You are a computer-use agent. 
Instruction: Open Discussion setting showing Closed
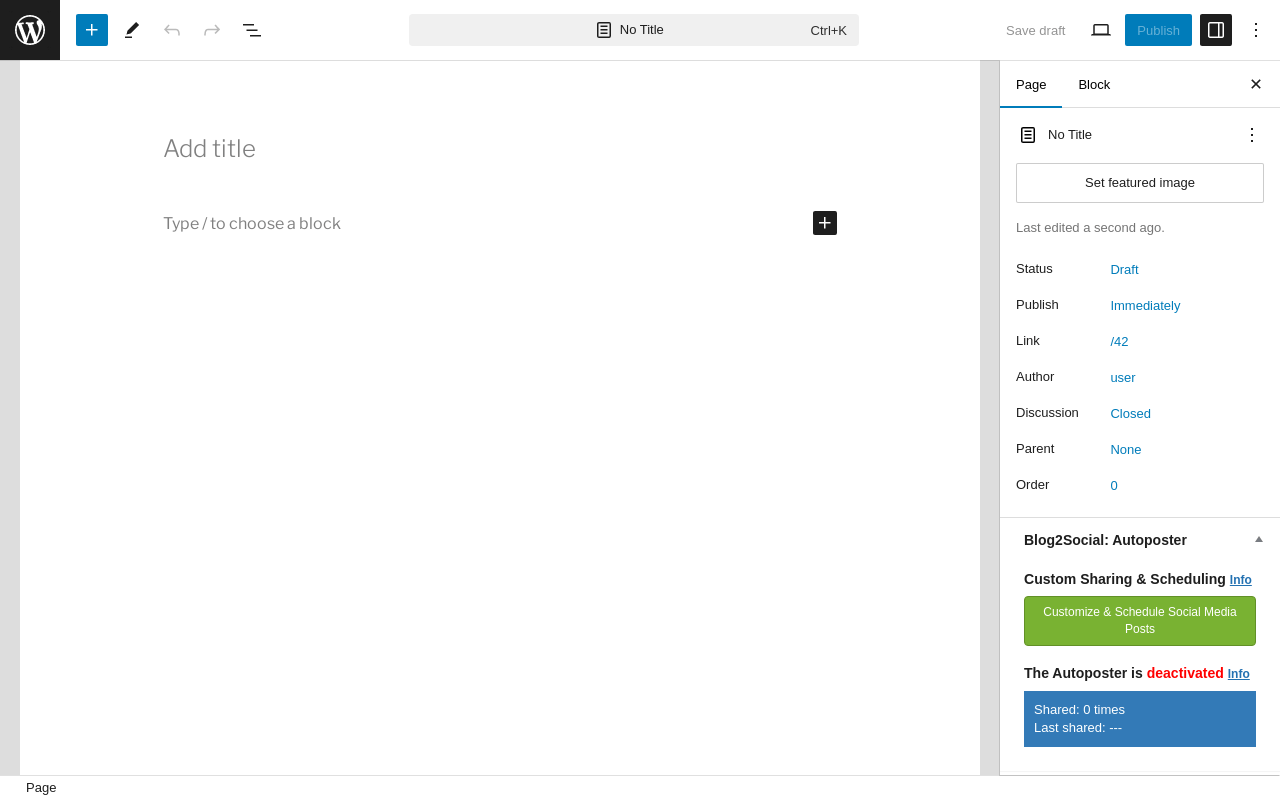coord(1130,414)
